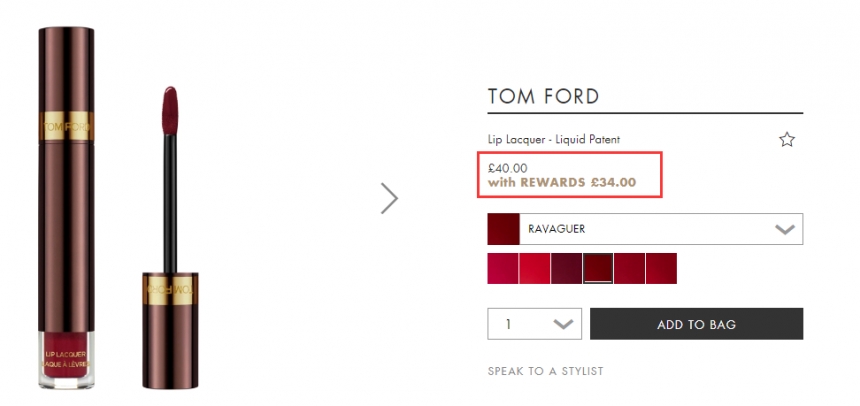Select the first pinkish-red shade swatch

pos(503,268)
